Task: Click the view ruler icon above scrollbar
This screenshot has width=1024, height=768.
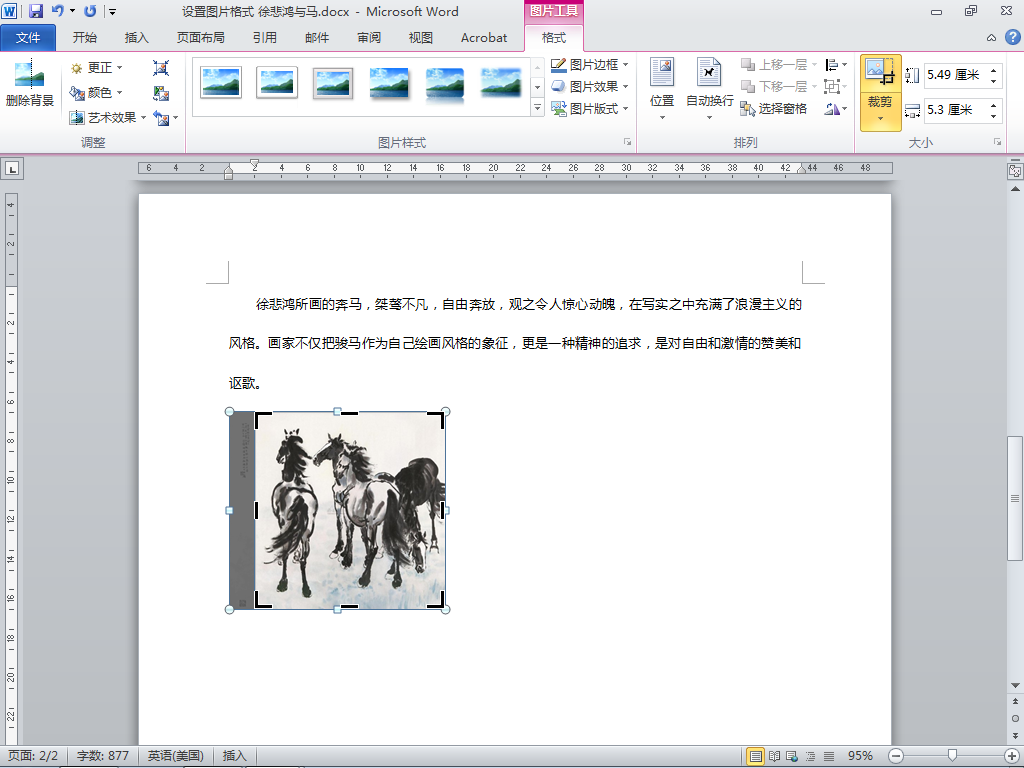Action: pos(1015,171)
